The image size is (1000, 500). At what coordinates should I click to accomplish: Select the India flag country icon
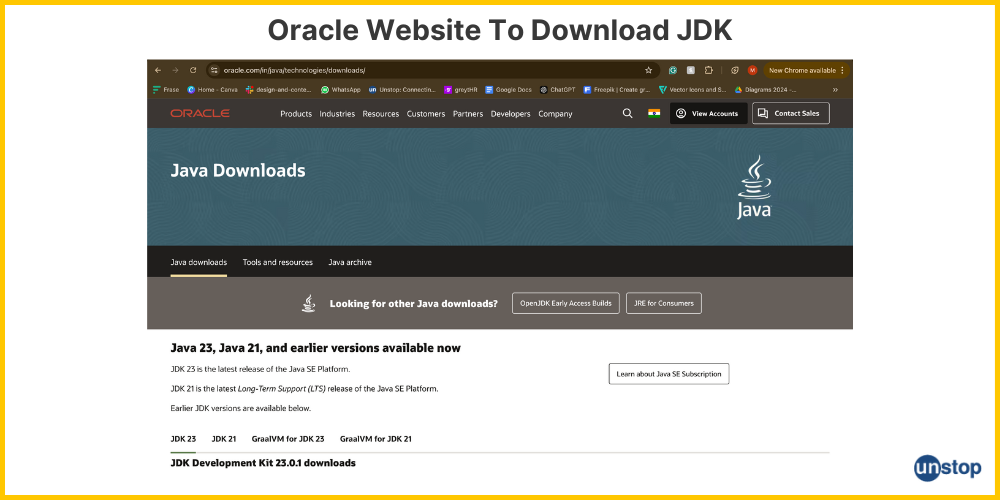point(654,113)
